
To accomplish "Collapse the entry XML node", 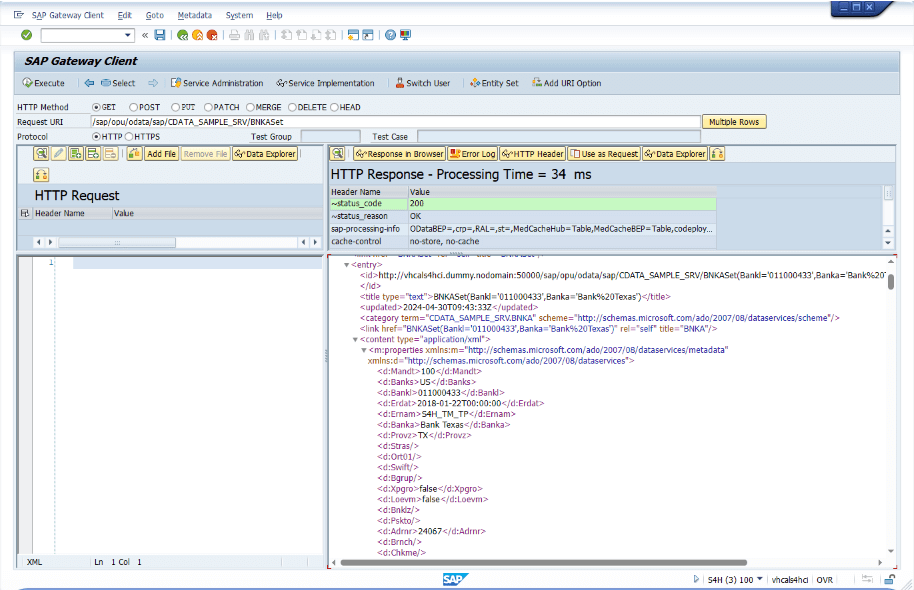I will pos(346,265).
